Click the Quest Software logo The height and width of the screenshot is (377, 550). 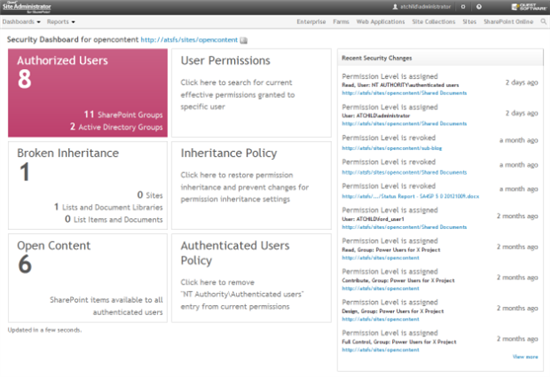click(529, 7)
